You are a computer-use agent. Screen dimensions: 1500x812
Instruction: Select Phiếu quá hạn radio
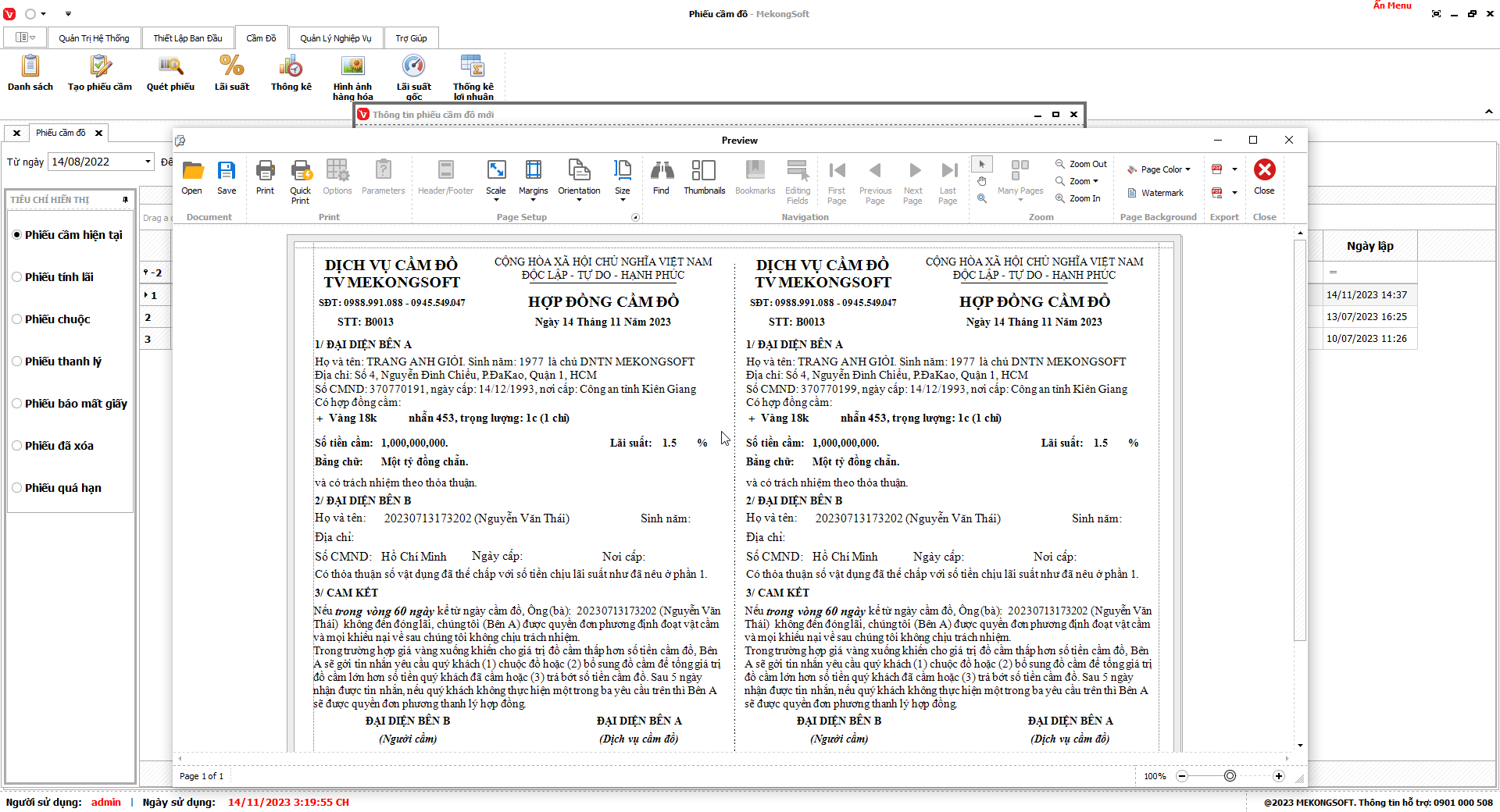17,488
